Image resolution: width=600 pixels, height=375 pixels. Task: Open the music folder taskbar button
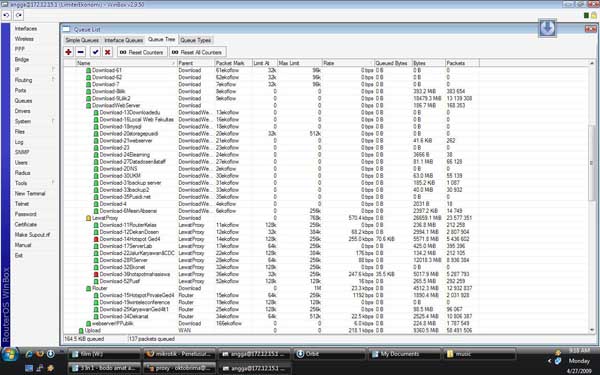click(479, 354)
